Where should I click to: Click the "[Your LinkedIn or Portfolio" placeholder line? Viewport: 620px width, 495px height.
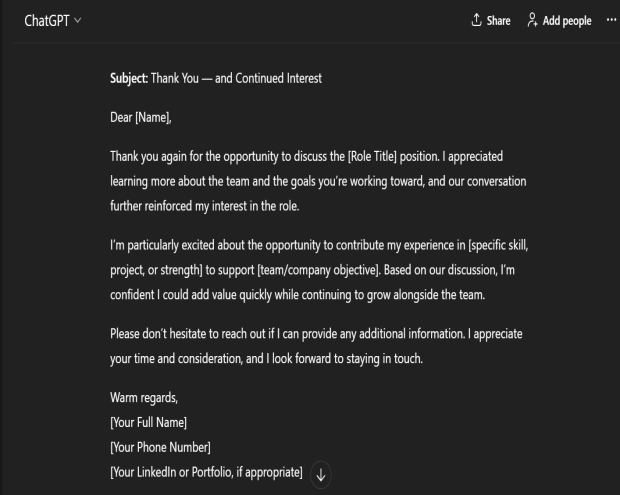205,470
